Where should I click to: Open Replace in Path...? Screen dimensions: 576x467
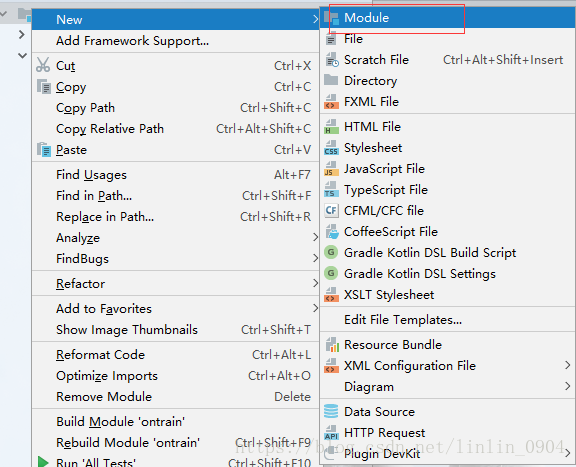(x=175, y=216)
